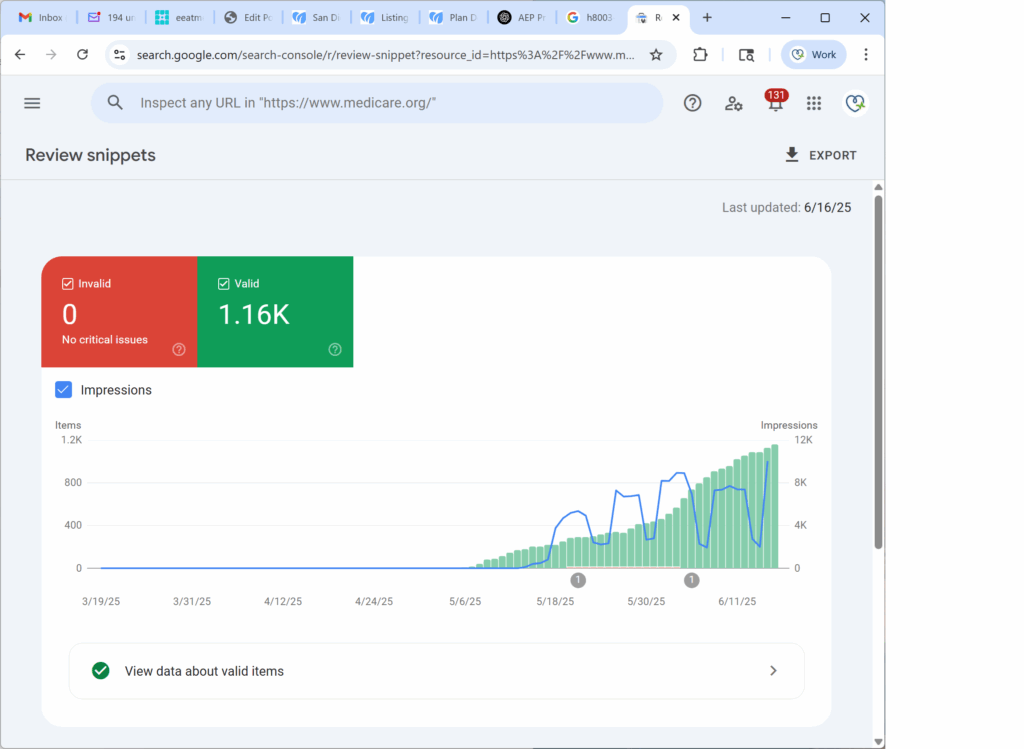Click the Invalid red status card
Image resolution: width=1024 pixels, height=749 pixels.
(x=120, y=311)
